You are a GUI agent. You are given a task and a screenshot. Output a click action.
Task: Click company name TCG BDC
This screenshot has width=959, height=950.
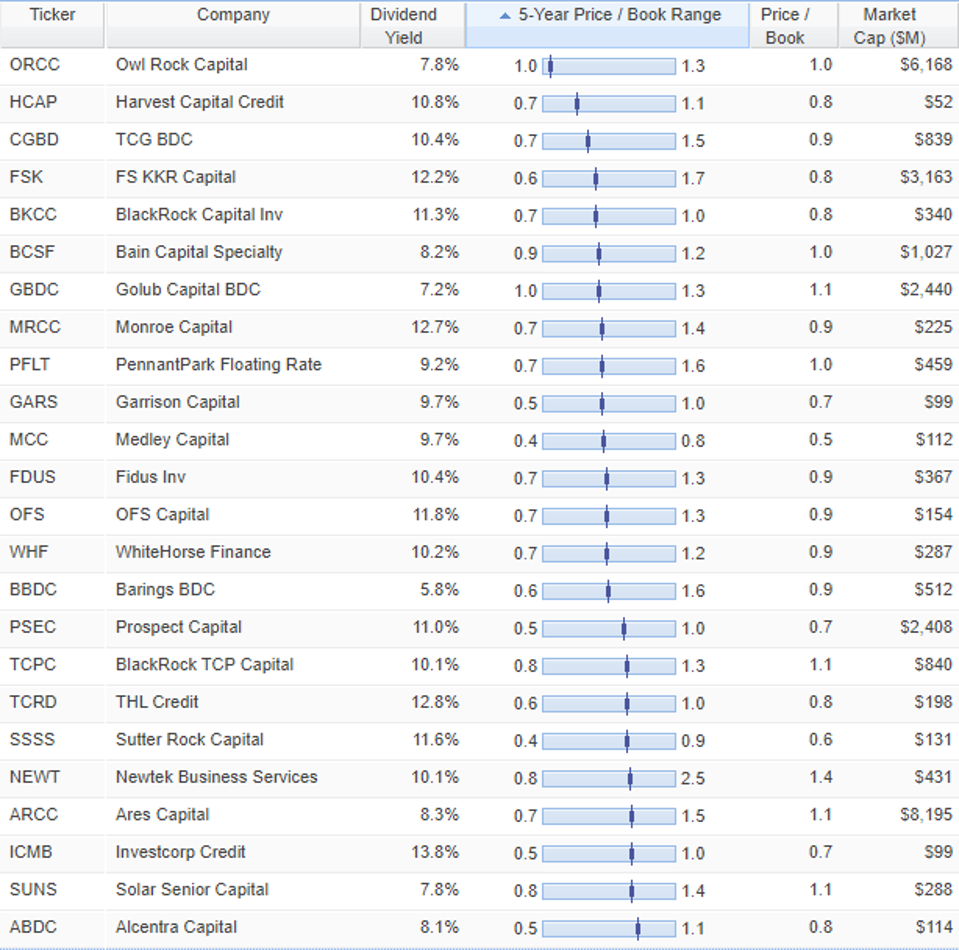click(x=154, y=139)
